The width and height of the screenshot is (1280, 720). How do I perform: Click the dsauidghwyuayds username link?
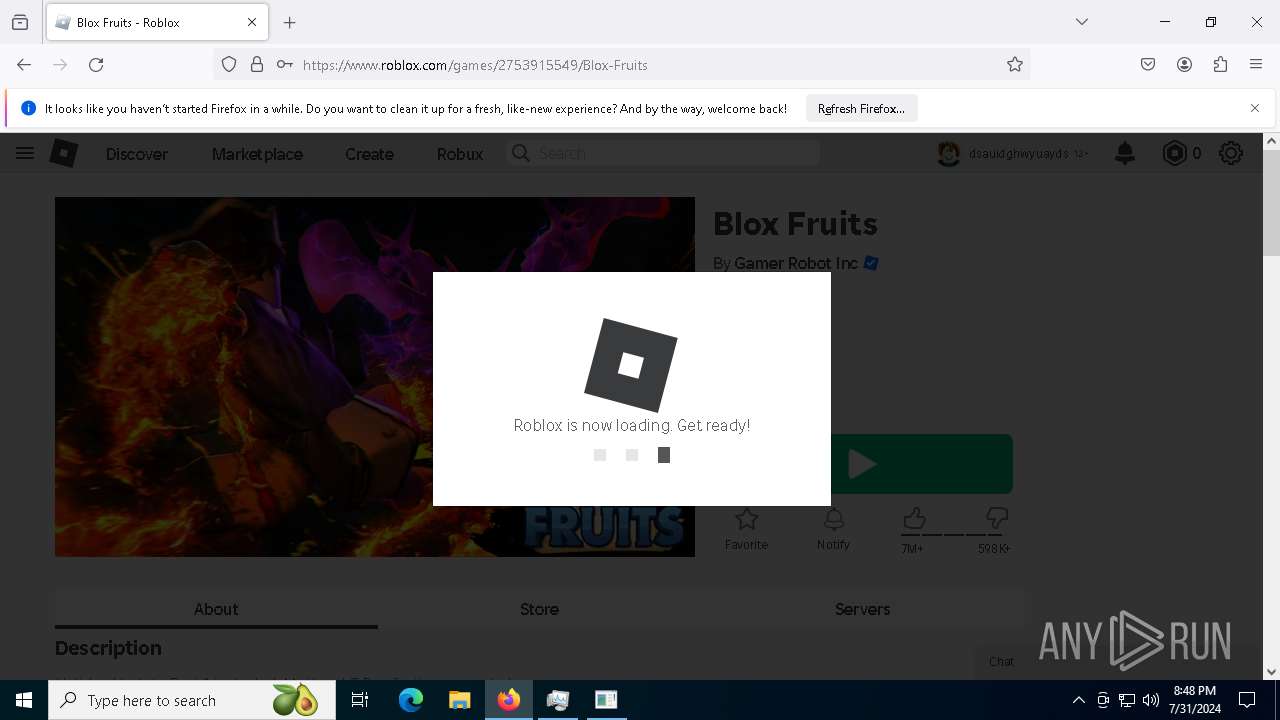click(x=1018, y=154)
